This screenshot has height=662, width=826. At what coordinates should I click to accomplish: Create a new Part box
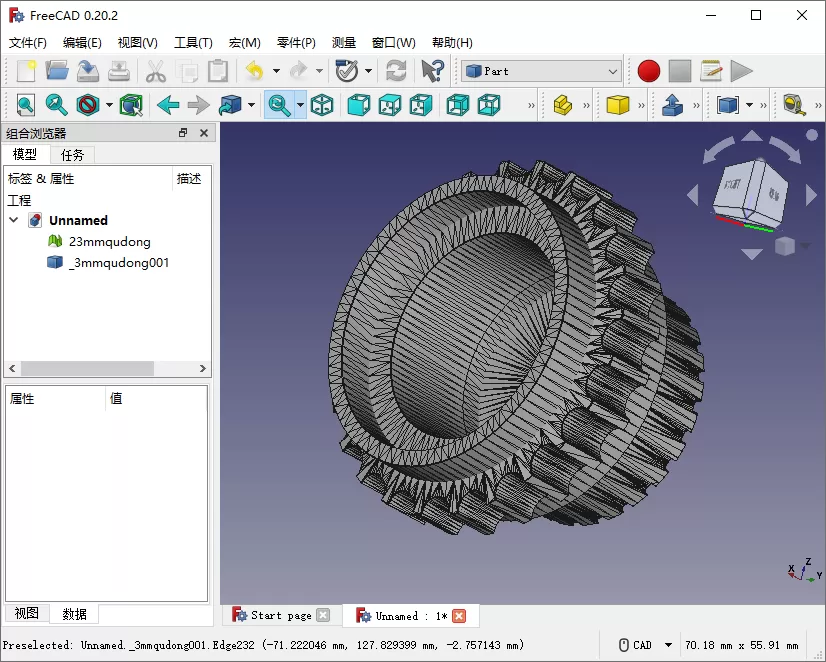click(617, 104)
